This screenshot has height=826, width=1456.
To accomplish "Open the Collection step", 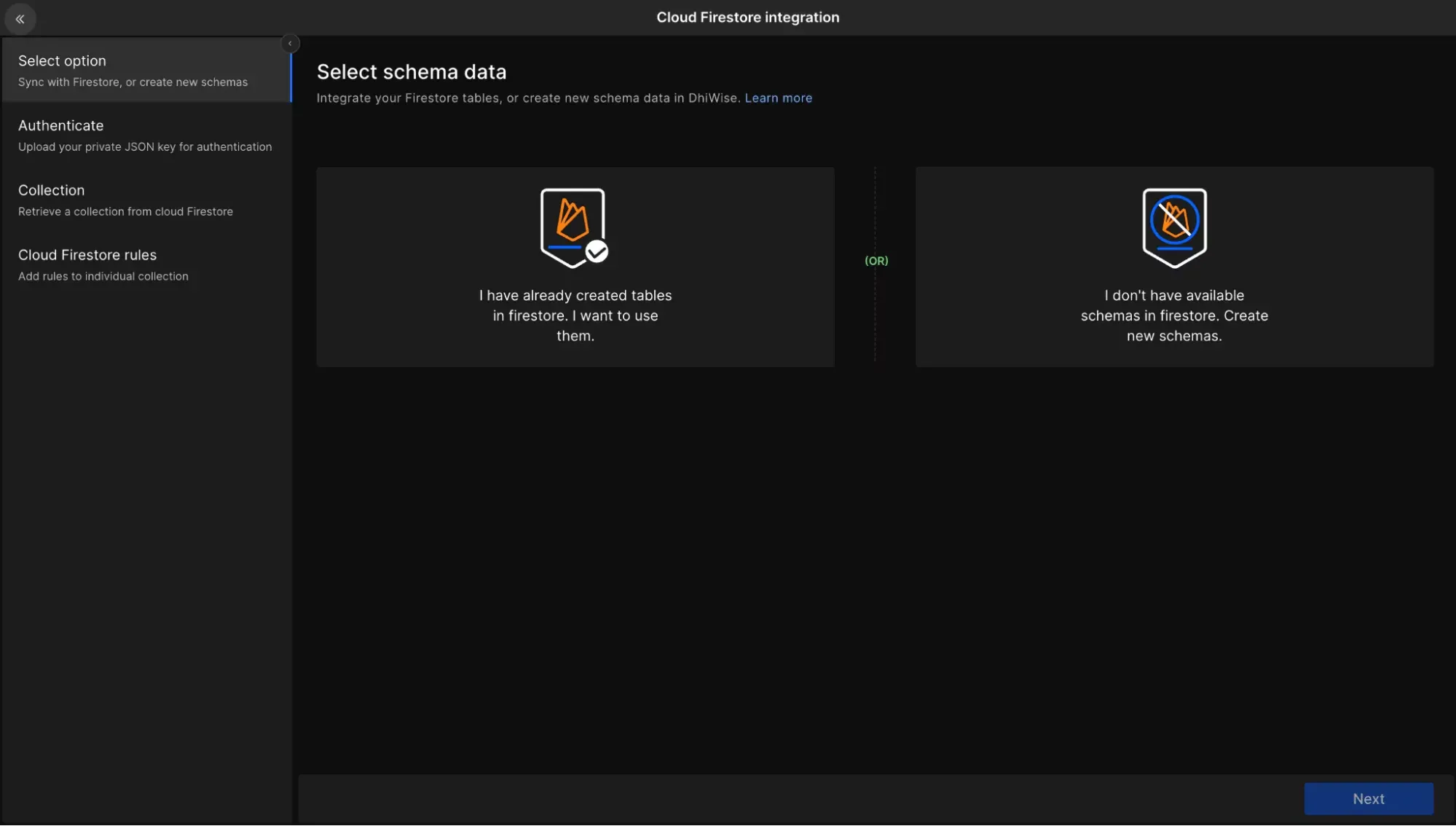I will tap(51, 191).
